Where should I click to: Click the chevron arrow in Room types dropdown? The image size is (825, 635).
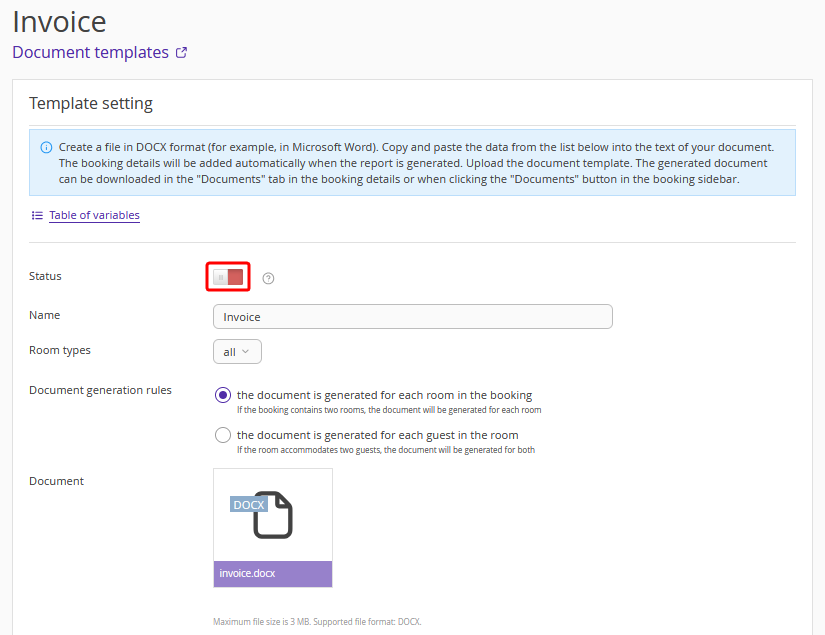point(247,352)
